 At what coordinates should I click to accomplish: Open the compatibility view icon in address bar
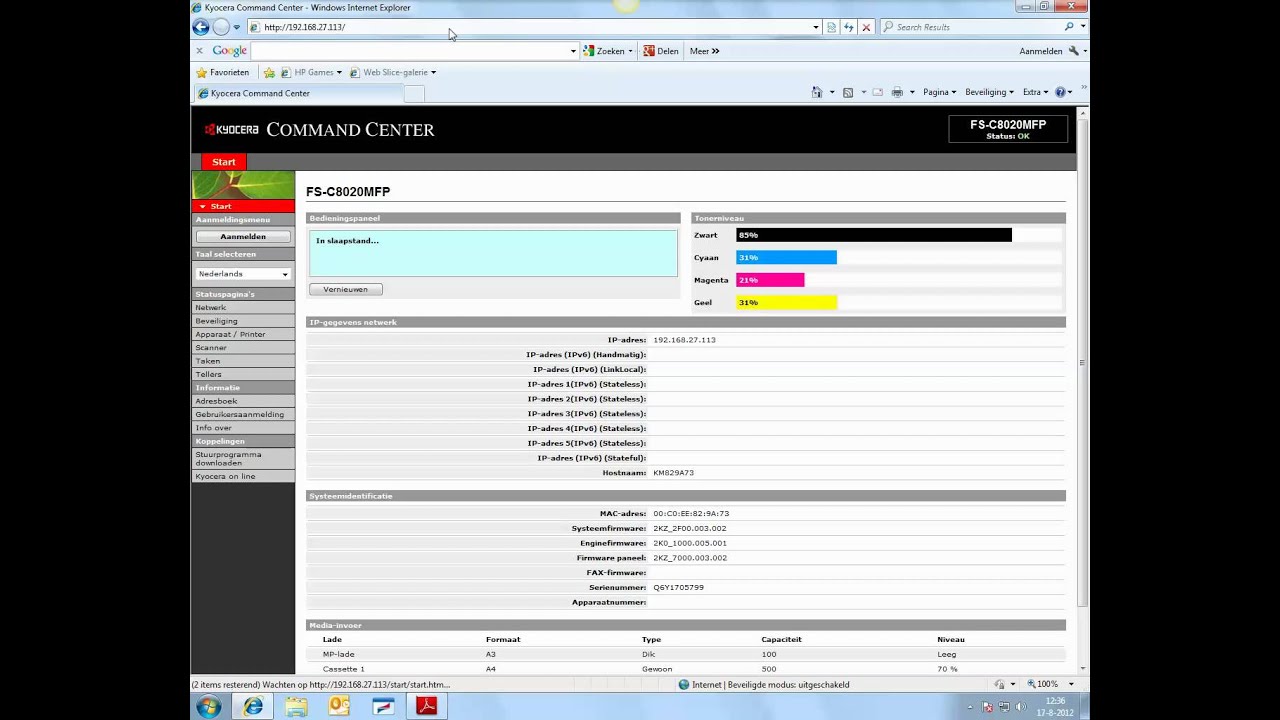click(831, 27)
